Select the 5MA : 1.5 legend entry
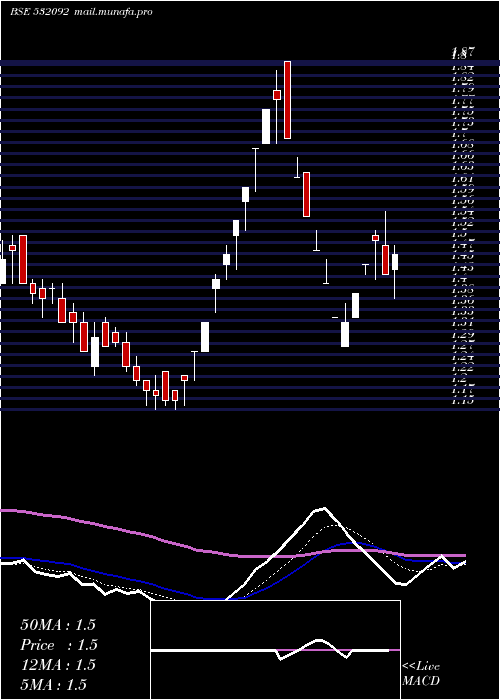Screen dimensions: 500x700 54,685
